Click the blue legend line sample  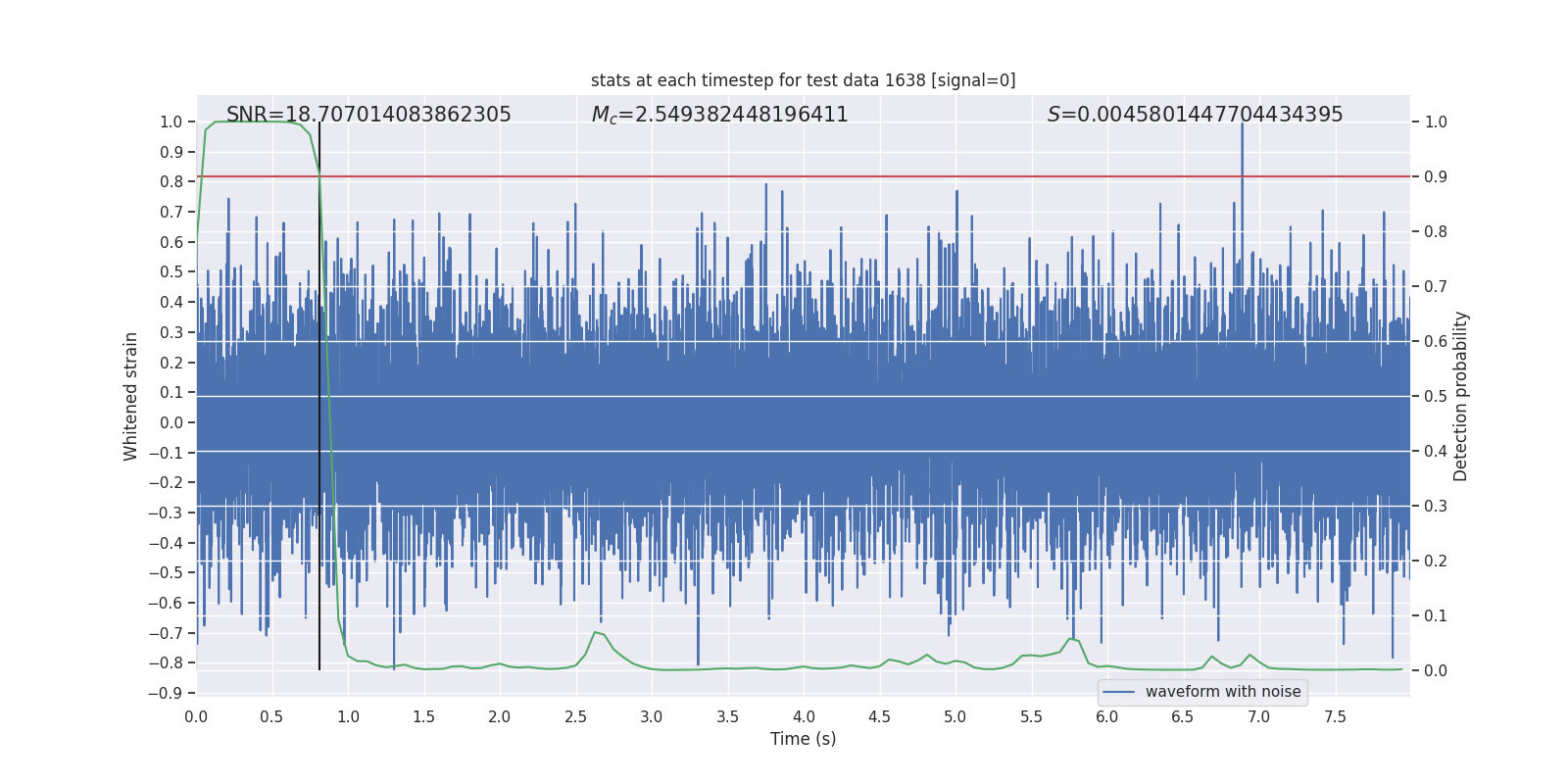1118,692
